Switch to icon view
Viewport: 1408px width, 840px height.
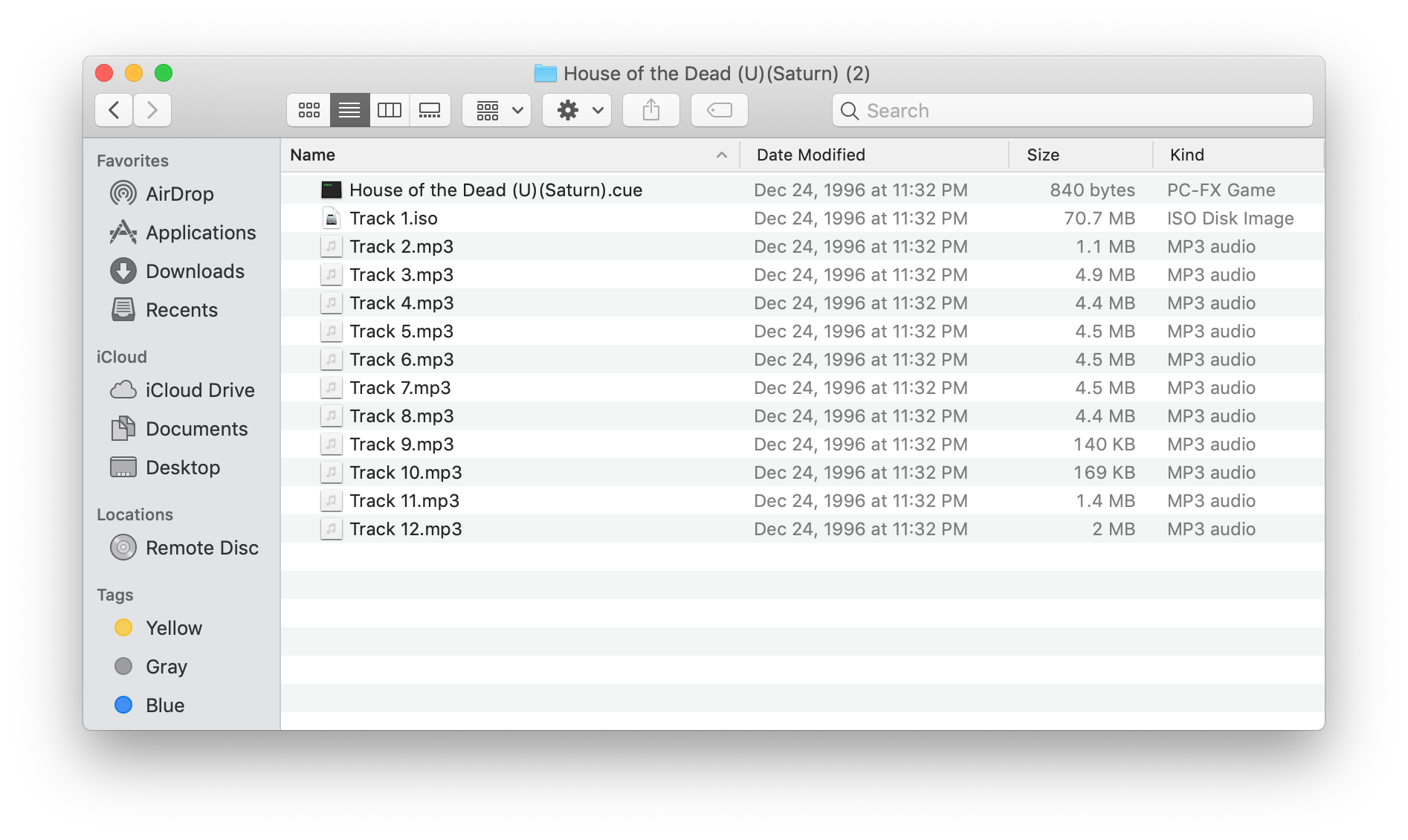(x=308, y=109)
